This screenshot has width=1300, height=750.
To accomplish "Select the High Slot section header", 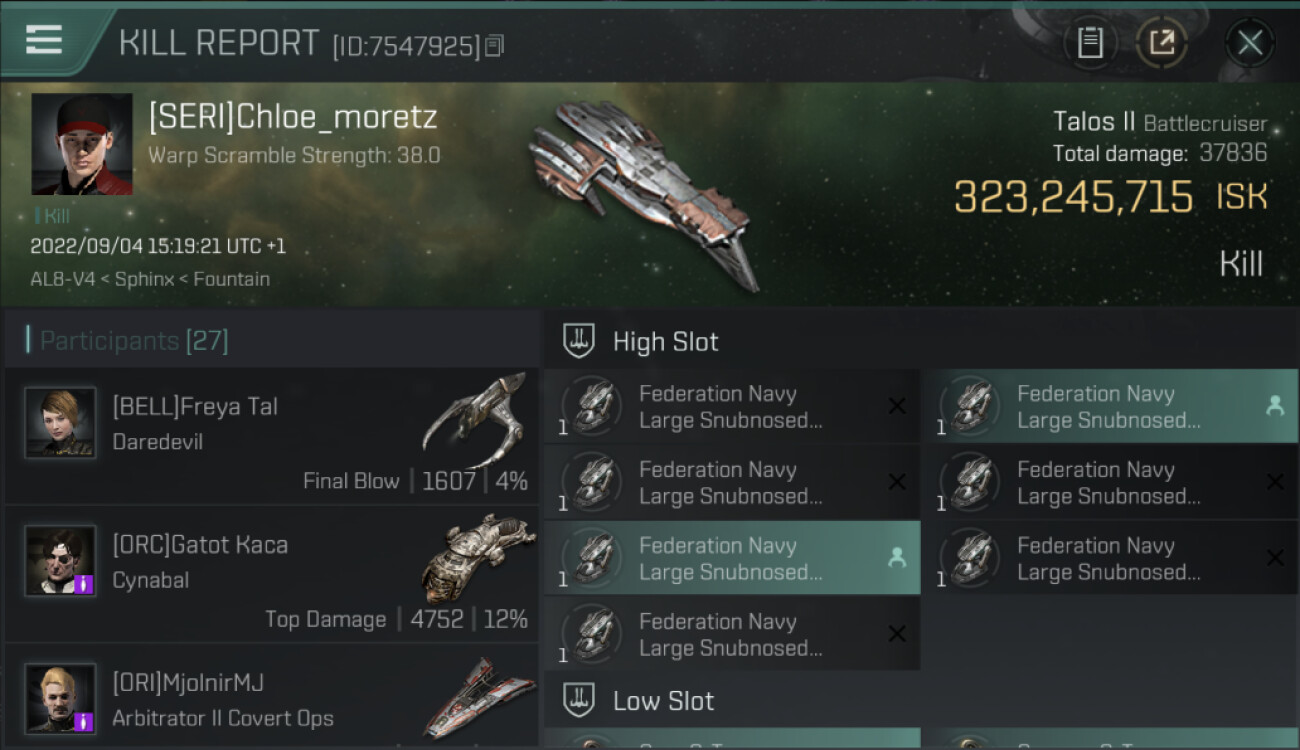I will [665, 341].
